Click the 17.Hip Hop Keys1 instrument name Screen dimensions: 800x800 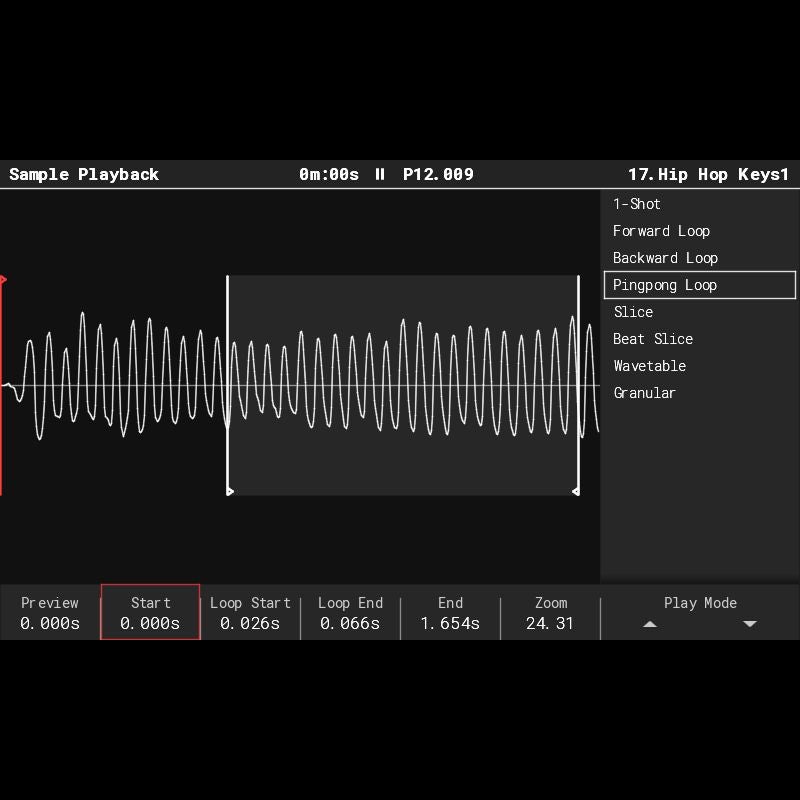click(708, 174)
